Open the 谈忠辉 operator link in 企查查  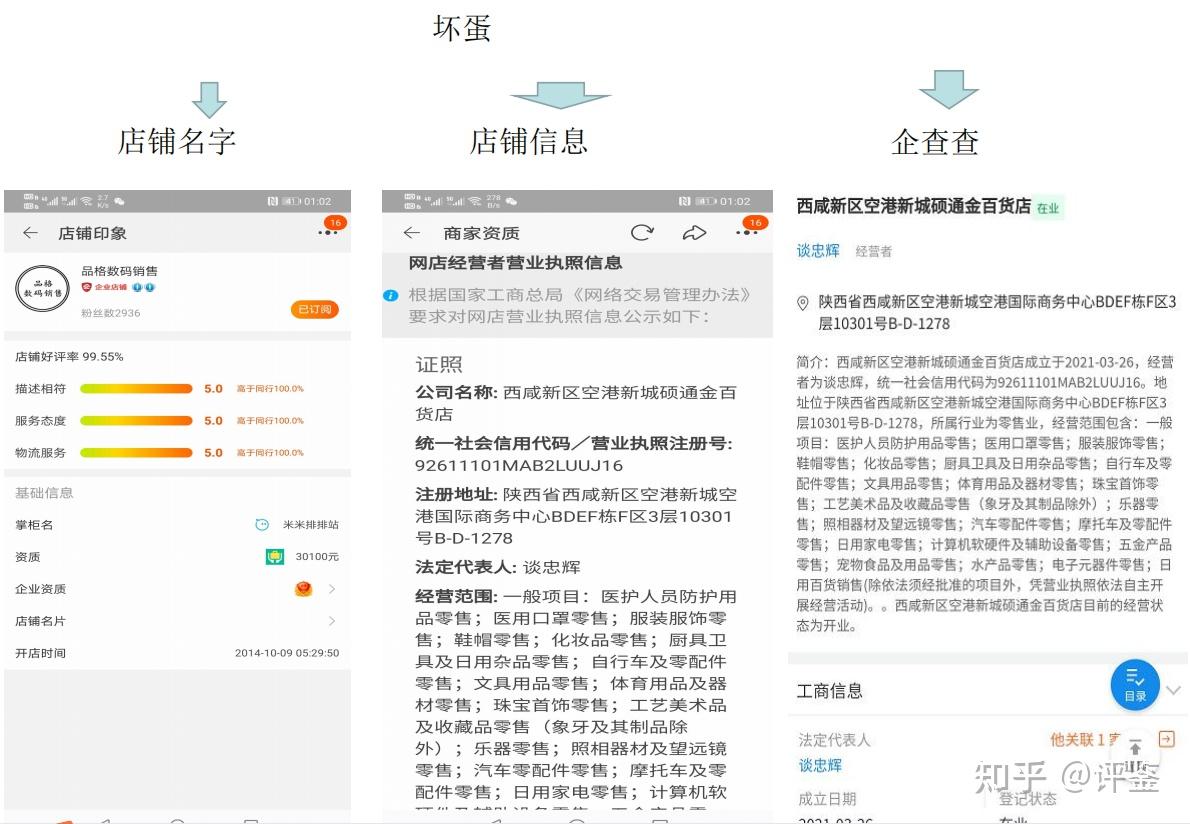(x=818, y=251)
